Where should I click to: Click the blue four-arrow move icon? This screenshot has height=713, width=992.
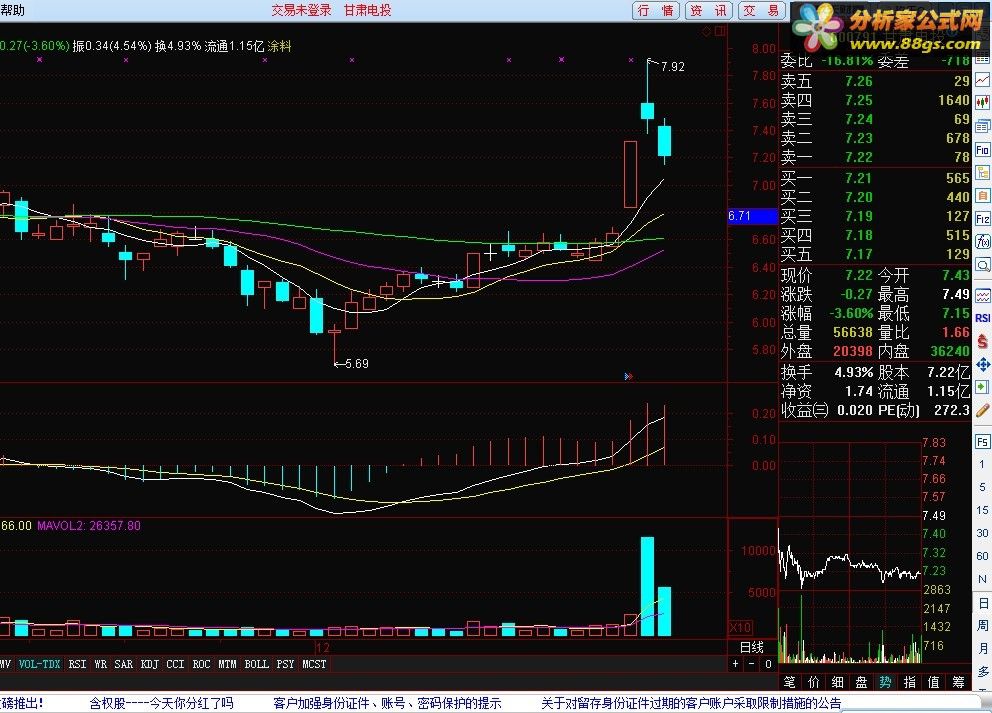coord(983,364)
